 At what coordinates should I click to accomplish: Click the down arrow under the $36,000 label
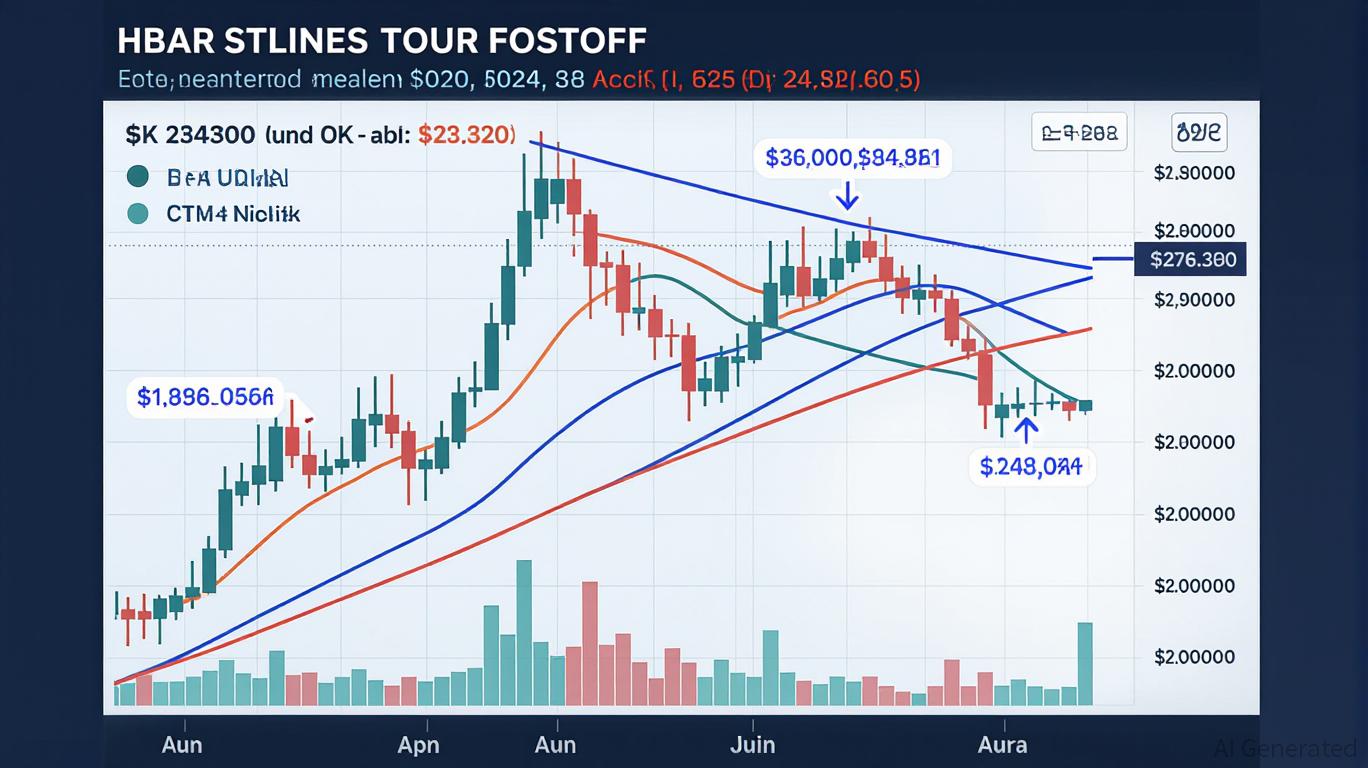pyautogui.click(x=847, y=195)
